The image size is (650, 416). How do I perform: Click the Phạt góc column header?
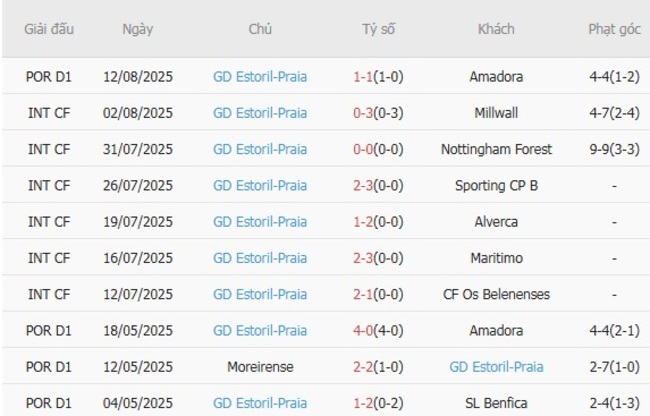point(614,29)
